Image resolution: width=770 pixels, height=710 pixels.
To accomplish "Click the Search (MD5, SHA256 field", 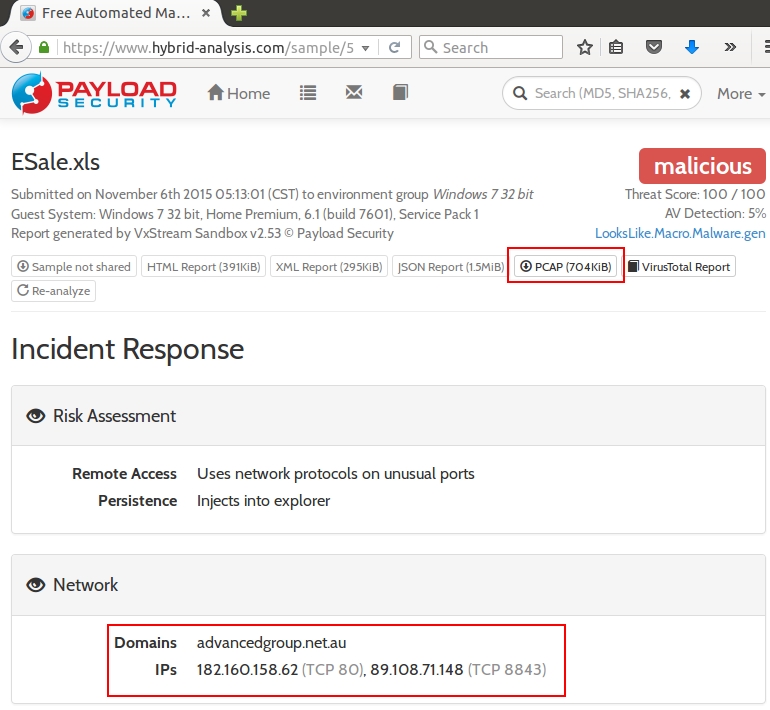I will [x=603, y=93].
